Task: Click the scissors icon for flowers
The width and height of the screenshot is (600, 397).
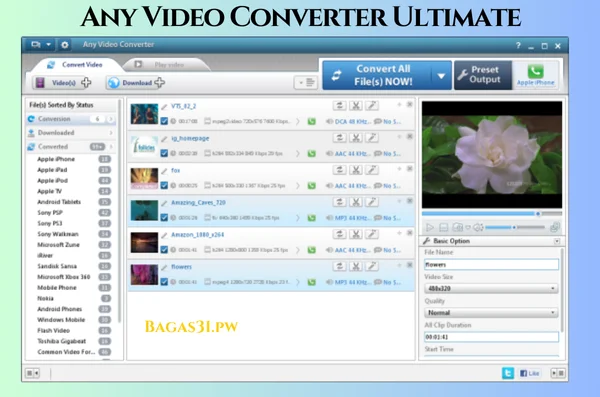Action: pyautogui.click(x=356, y=266)
